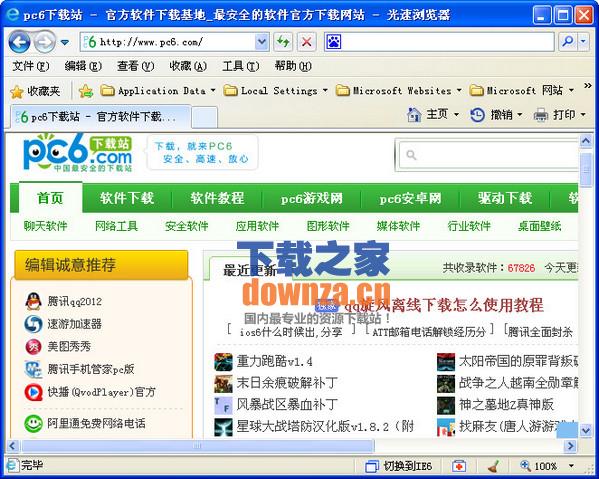
Task: Open the 图形软件 category link
Action: [x=328, y=226]
